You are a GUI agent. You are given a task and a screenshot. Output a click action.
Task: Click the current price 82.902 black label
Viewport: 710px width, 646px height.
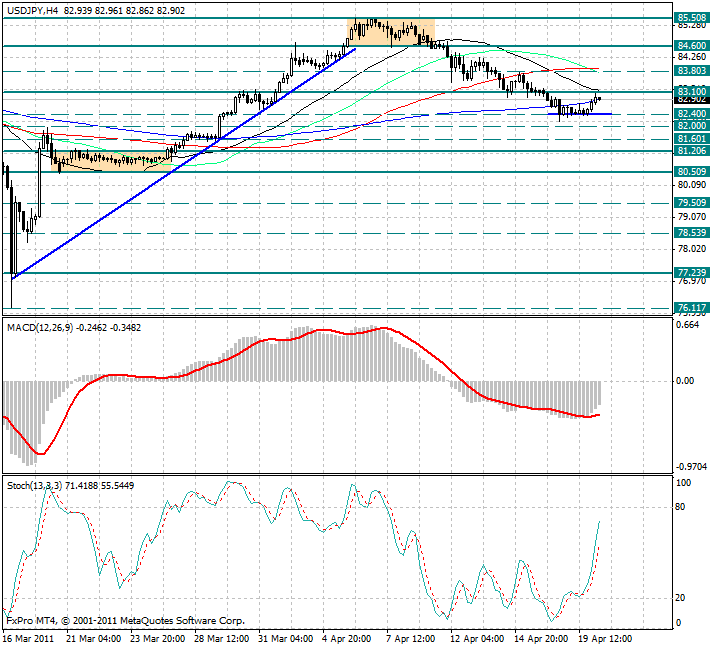(x=691, y=99)
